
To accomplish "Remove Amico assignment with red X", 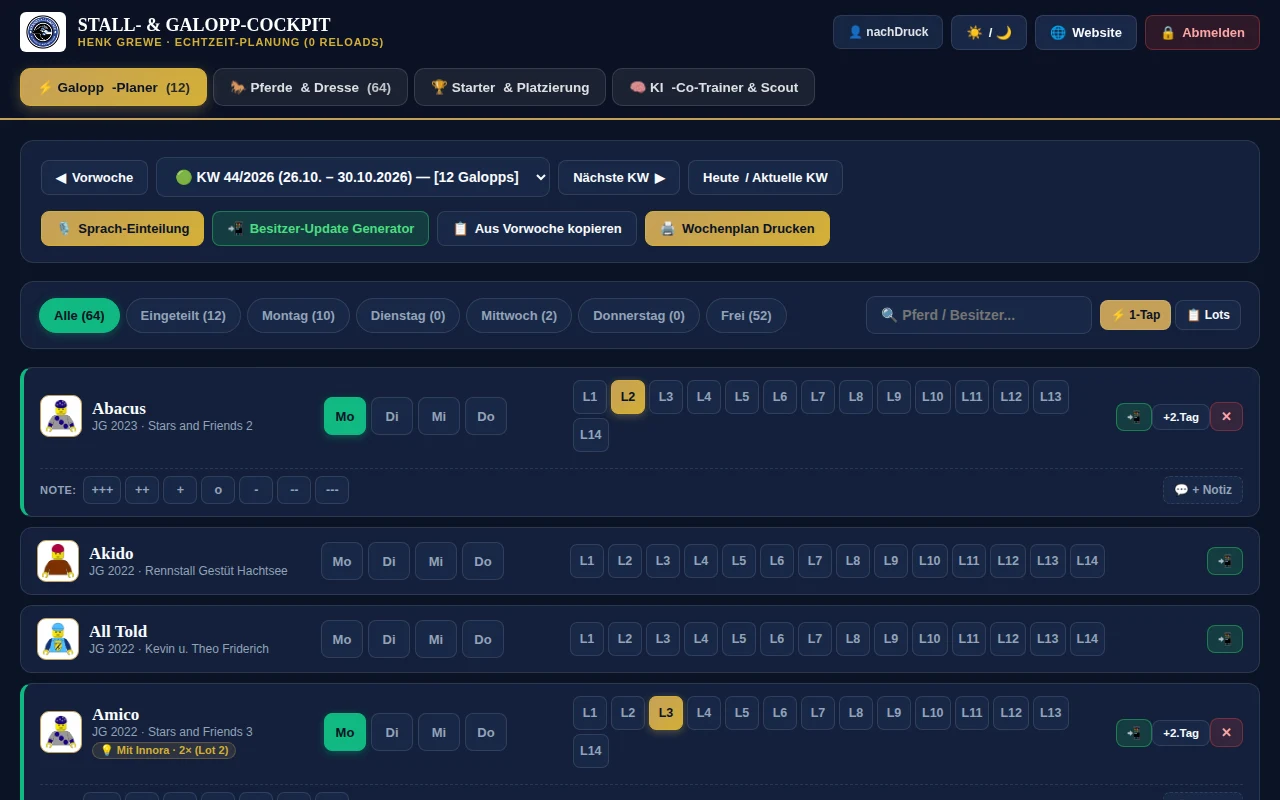I will point(1226,733).
